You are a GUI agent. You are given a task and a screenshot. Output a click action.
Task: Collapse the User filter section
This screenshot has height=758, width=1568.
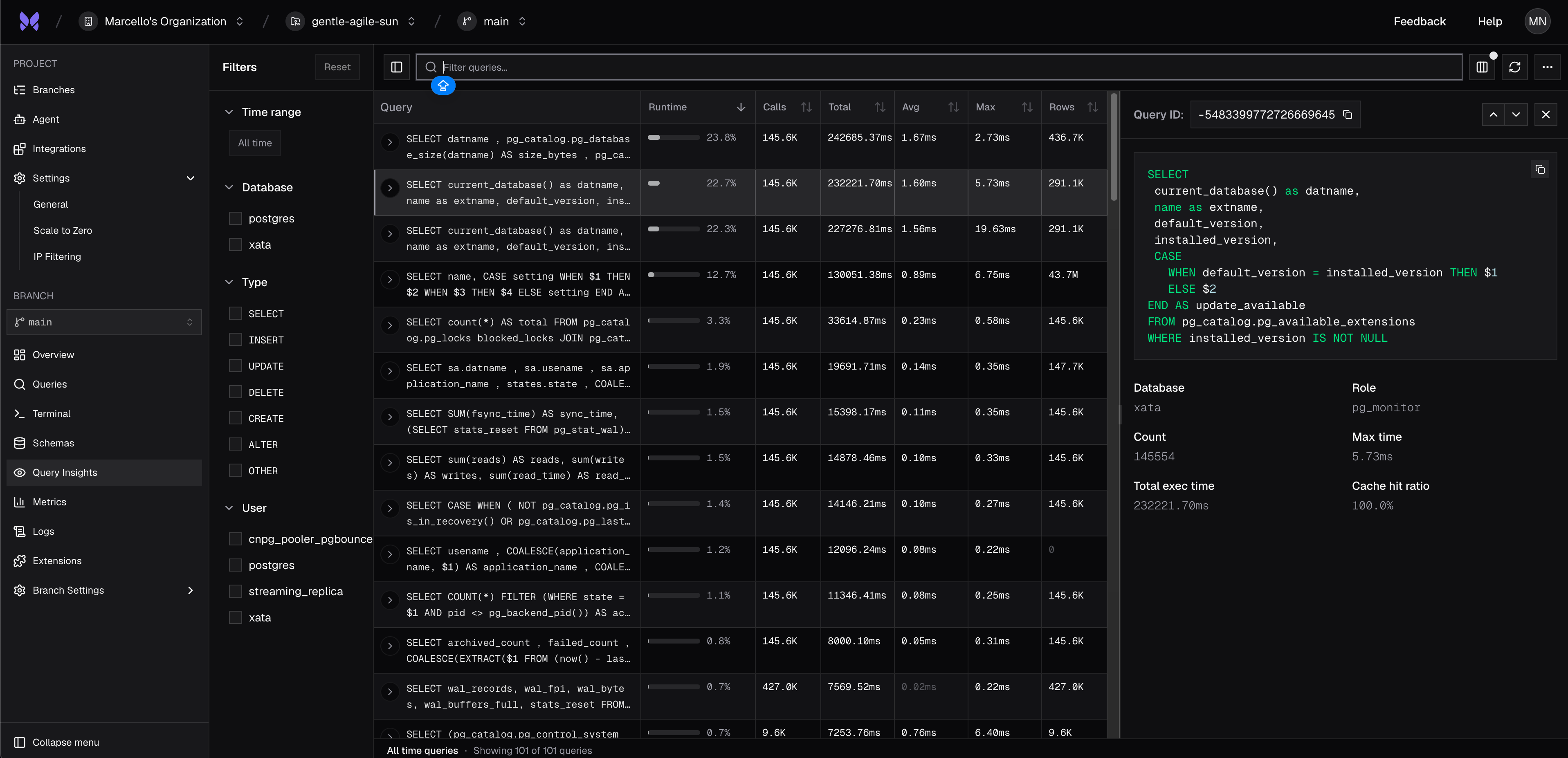point(229,508)
